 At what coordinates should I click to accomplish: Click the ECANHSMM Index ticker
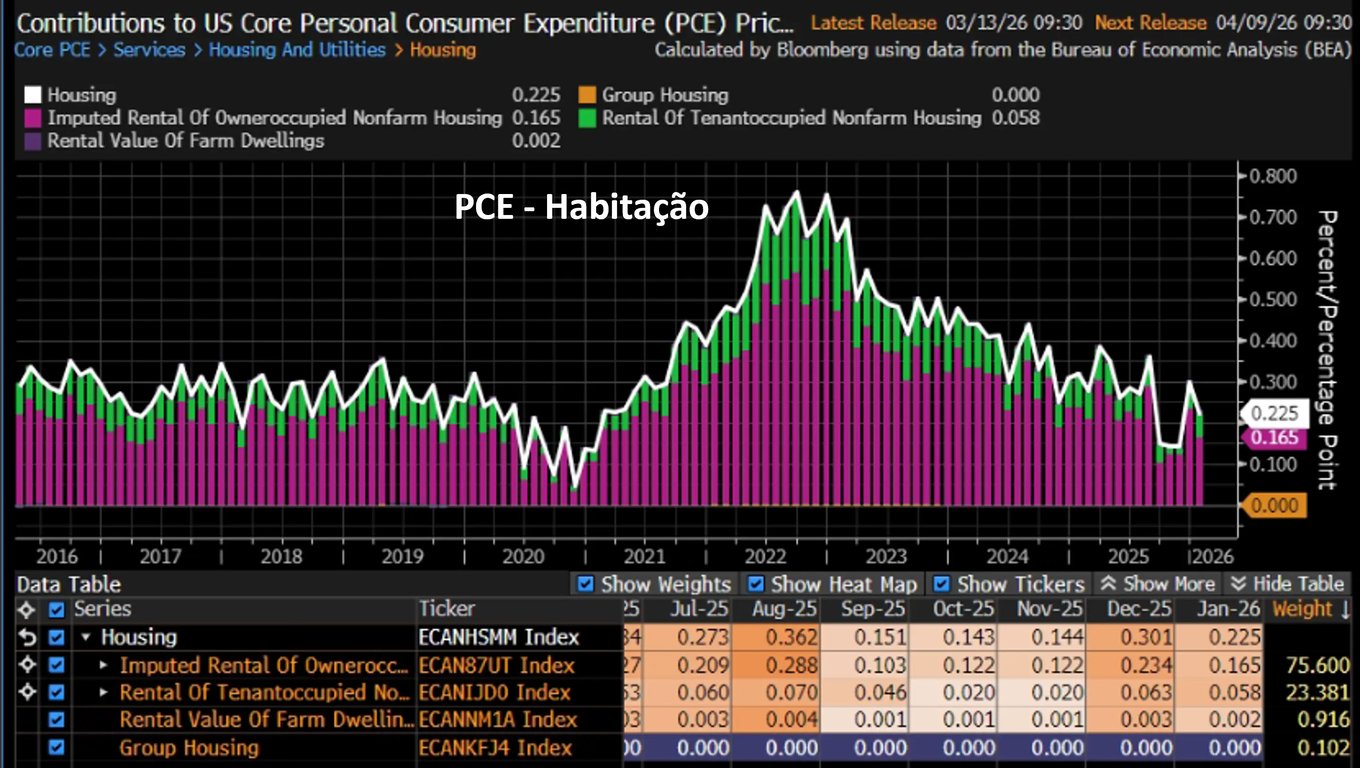498,637
